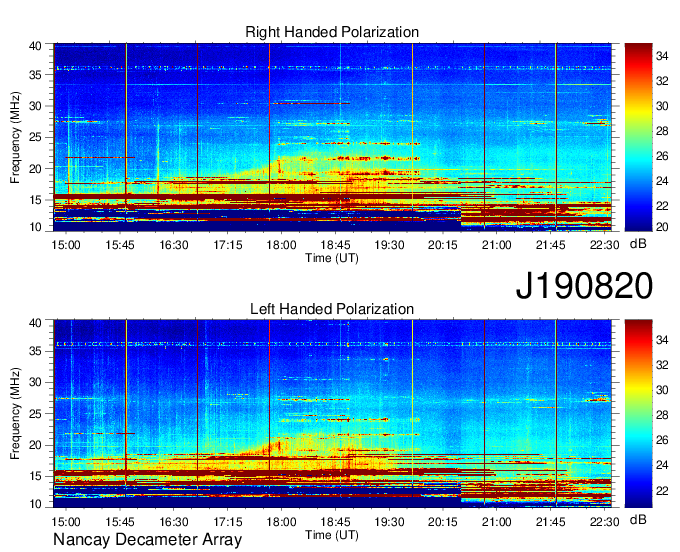Click the 20:15 time tick of left-handed plot
The height and width of the screenshot is (552, 680).
click(443, 521)
